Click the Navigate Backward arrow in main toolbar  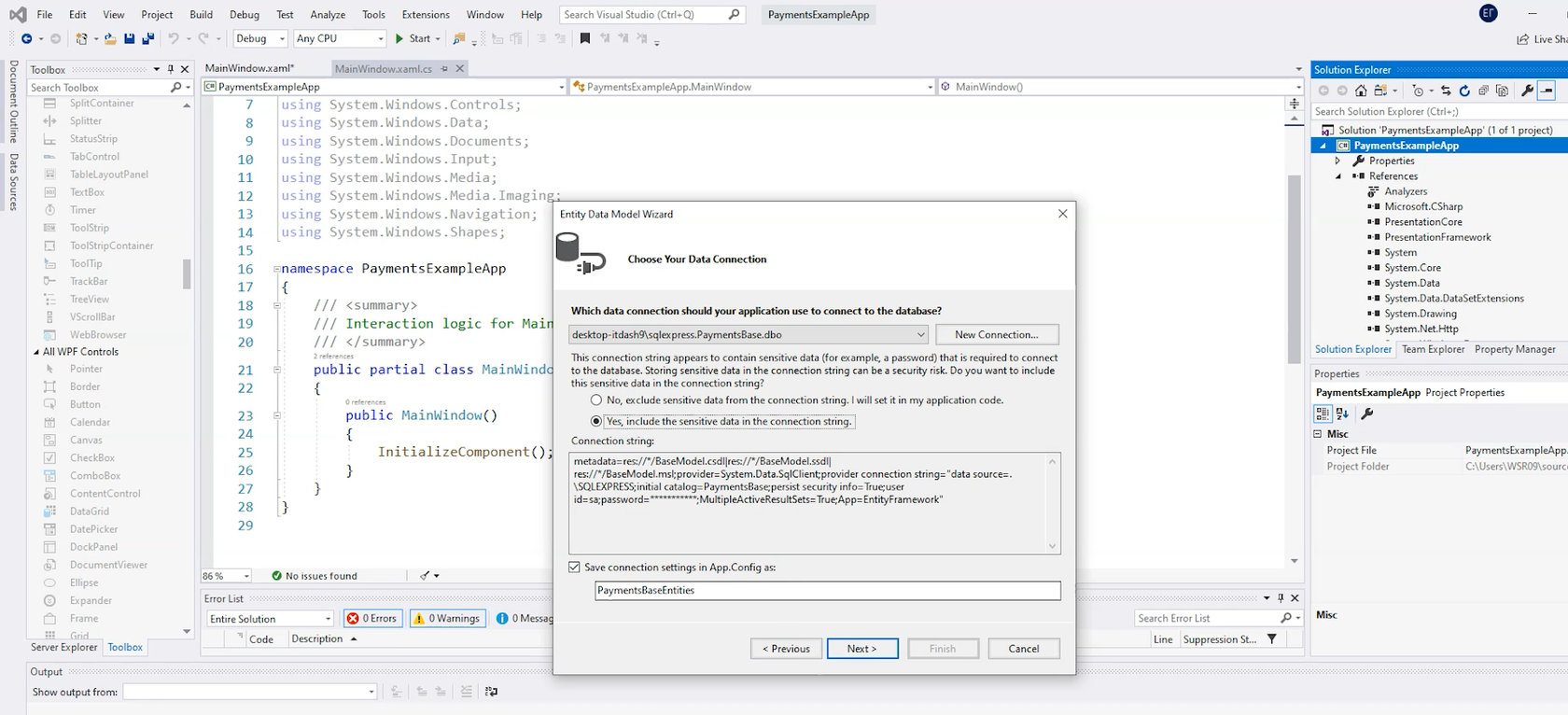click(26, 38)
